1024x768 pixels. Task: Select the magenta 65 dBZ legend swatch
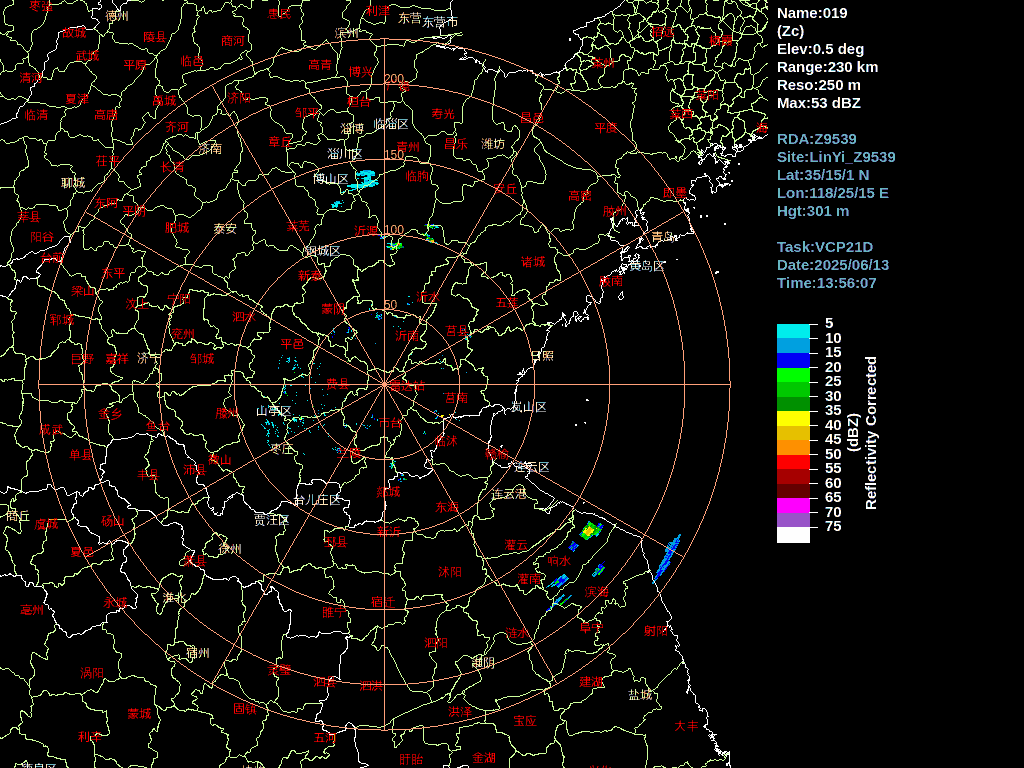click(793, 505)
